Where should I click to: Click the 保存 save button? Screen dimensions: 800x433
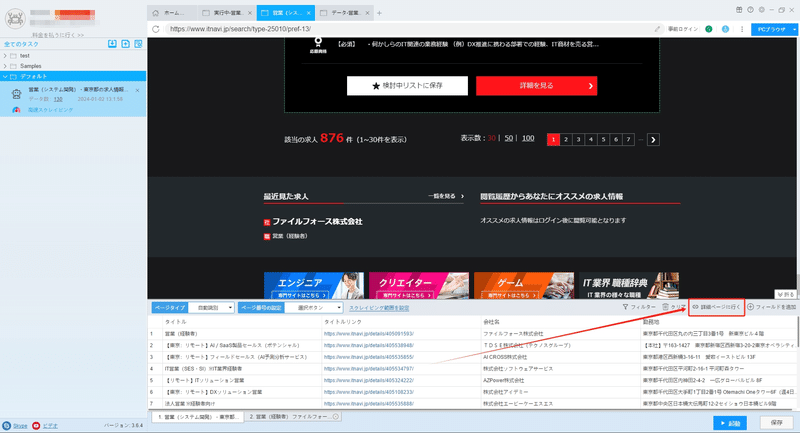pyautogui.click(x=777, y=423)
